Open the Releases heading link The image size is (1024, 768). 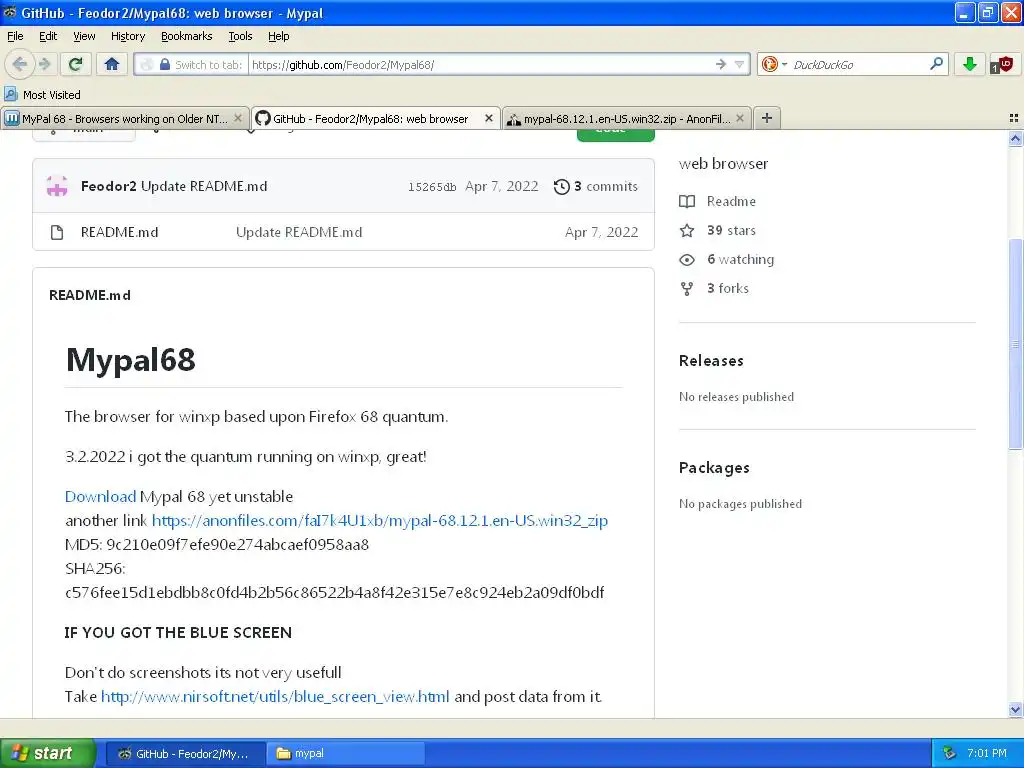click(711, 360)
